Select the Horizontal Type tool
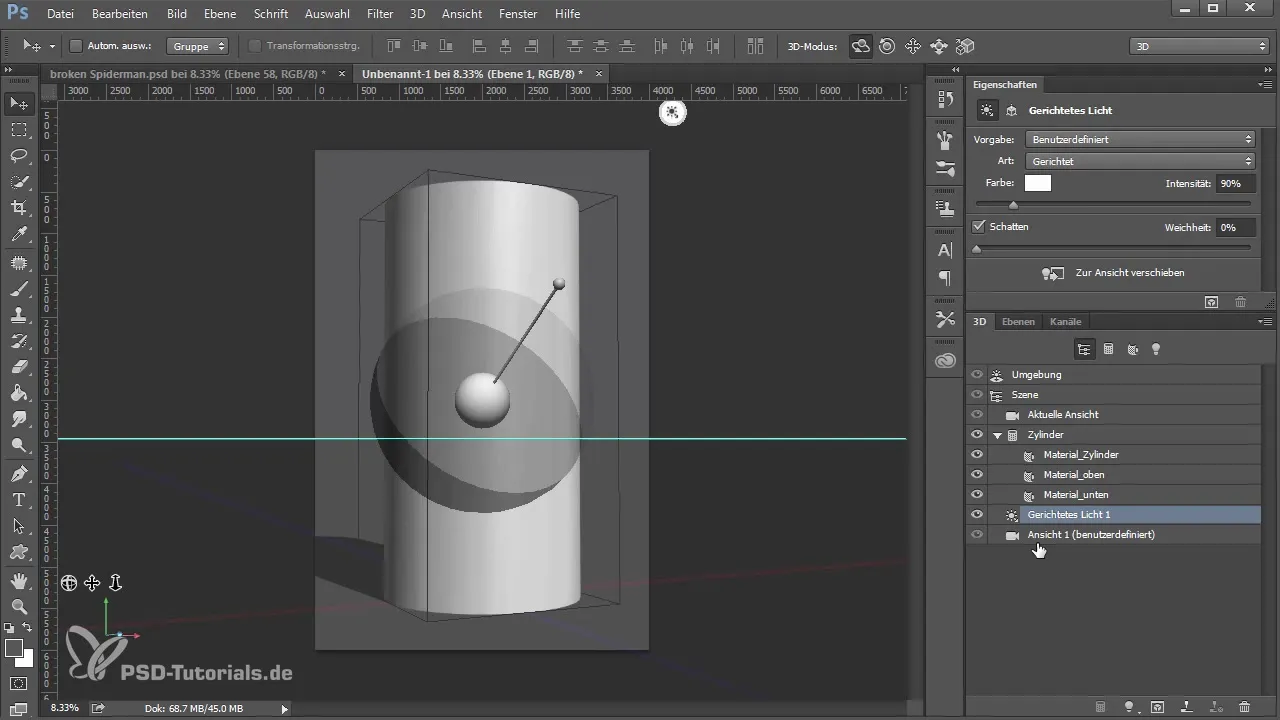The width and height of the screenshot is (1280, 720). (19, 499)
